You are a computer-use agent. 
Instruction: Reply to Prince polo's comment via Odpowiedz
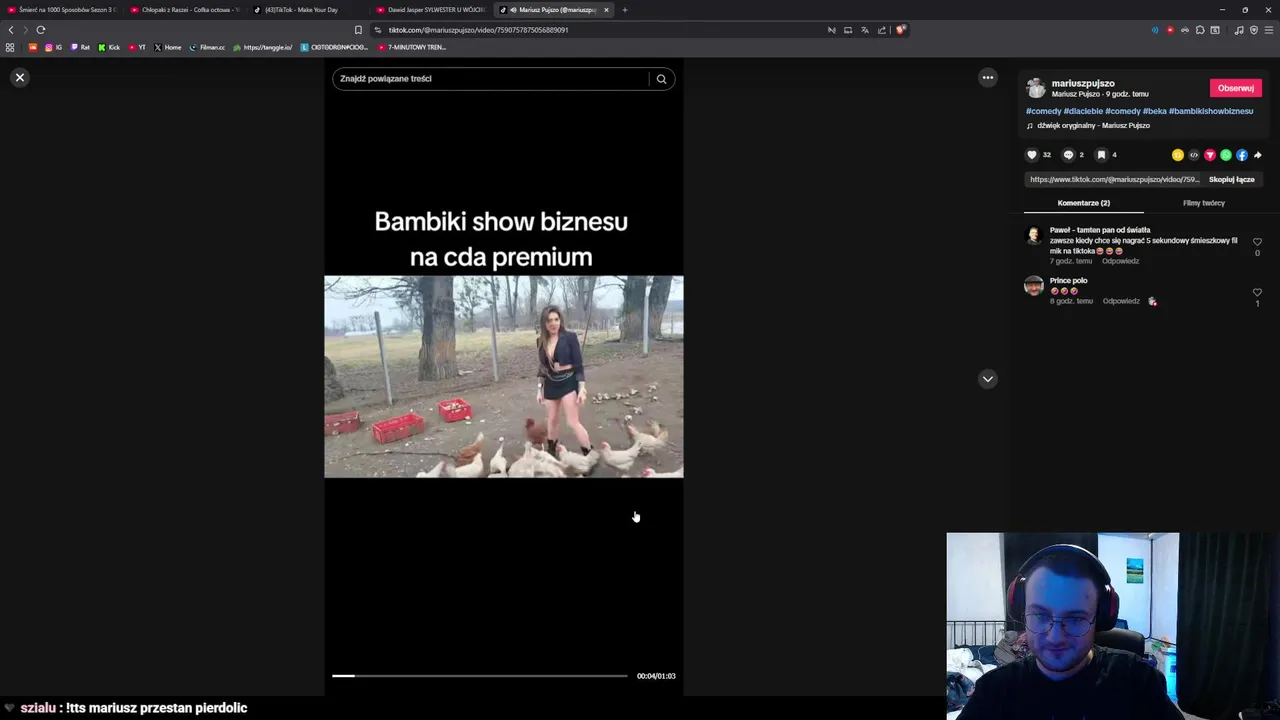point(1121,301)
